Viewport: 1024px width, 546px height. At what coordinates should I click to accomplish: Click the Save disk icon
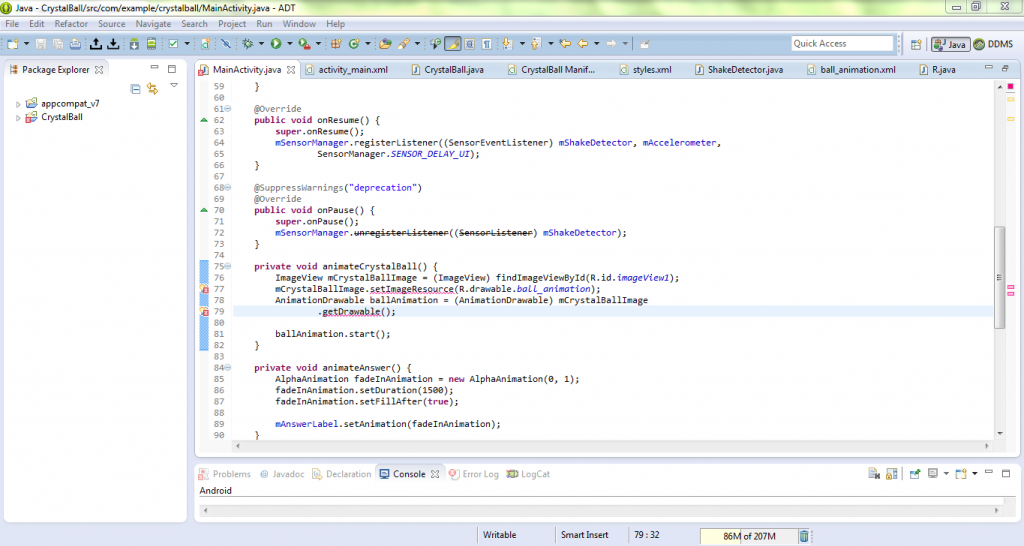point(41,44)
